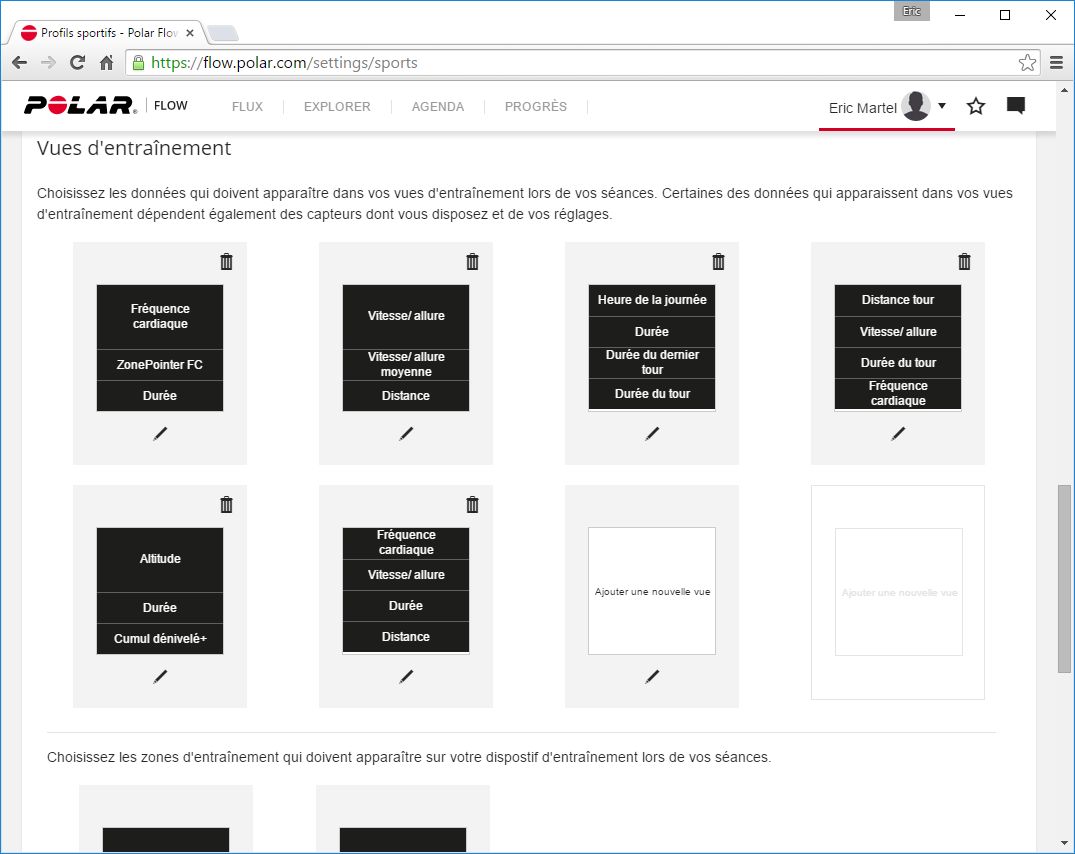Open the Chrome hamburger menu

[1057, 63]
